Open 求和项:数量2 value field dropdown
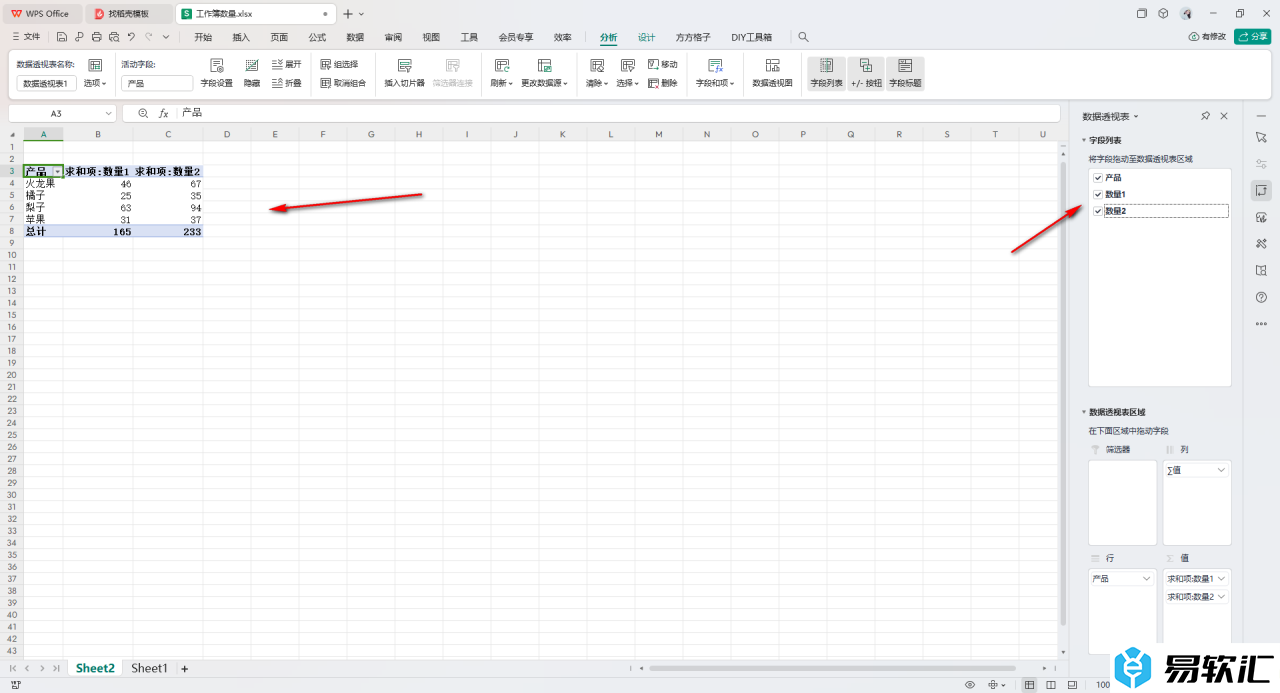This screenshot has width=1280, height=693. coord(1220,596)
